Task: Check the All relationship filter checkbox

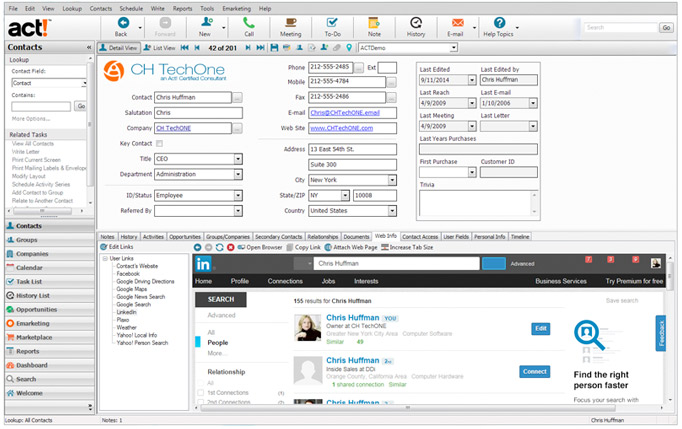Action: pos(201,383)
